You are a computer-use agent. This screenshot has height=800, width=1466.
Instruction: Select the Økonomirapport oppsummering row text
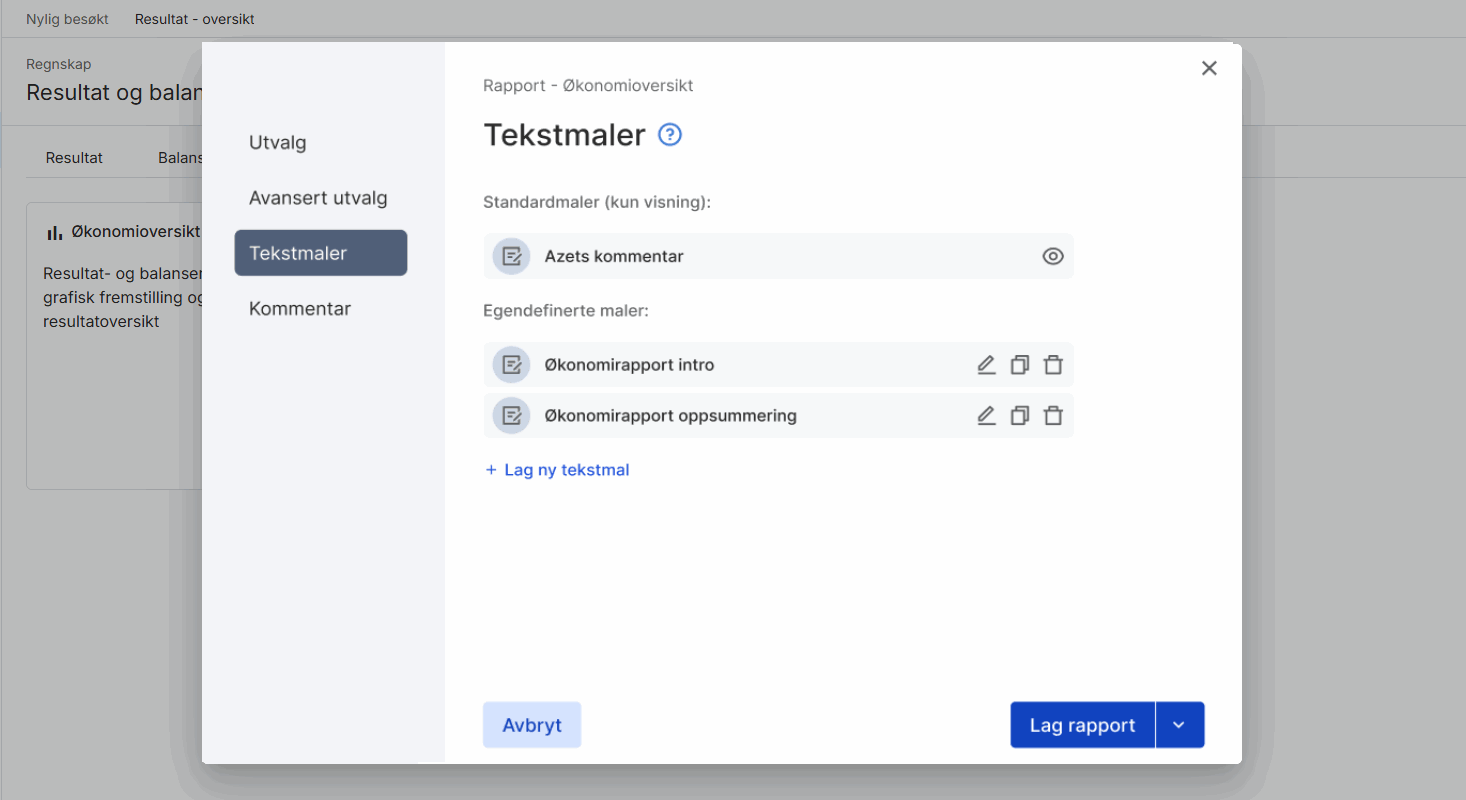670,415
